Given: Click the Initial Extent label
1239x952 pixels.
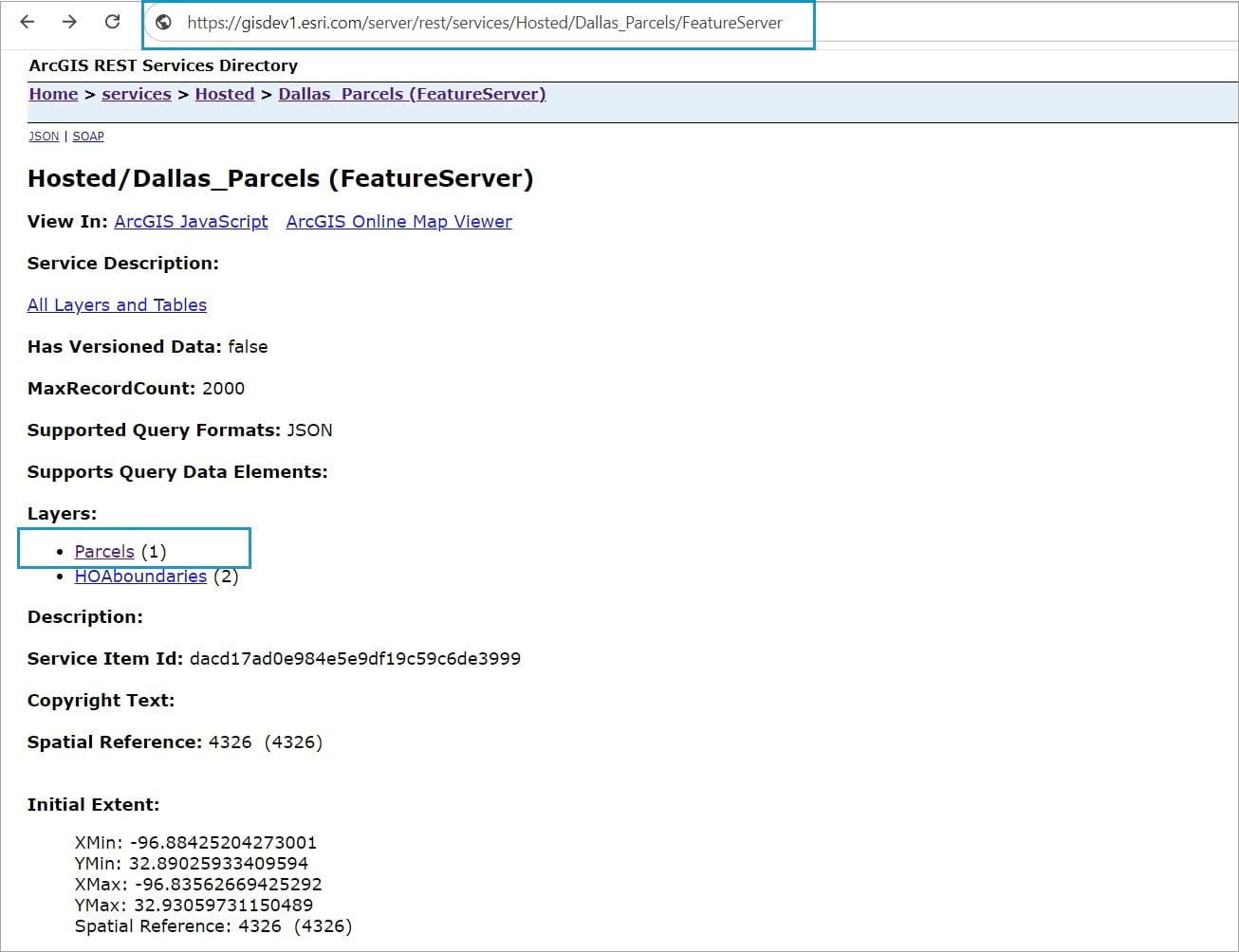Looking at the screenshot, I should coord(94,805).
